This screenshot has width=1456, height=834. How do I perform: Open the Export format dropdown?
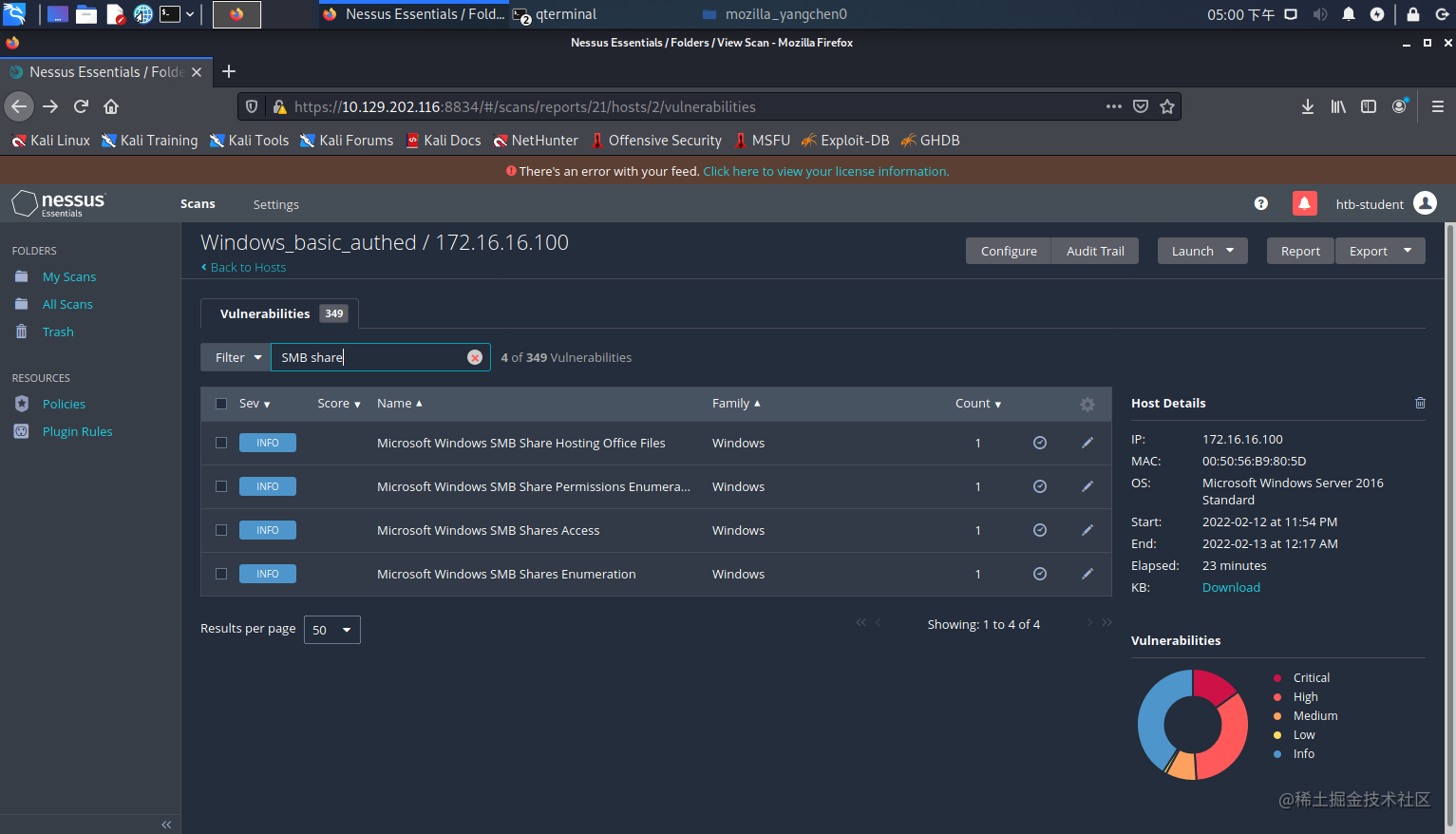point(1380,251)
